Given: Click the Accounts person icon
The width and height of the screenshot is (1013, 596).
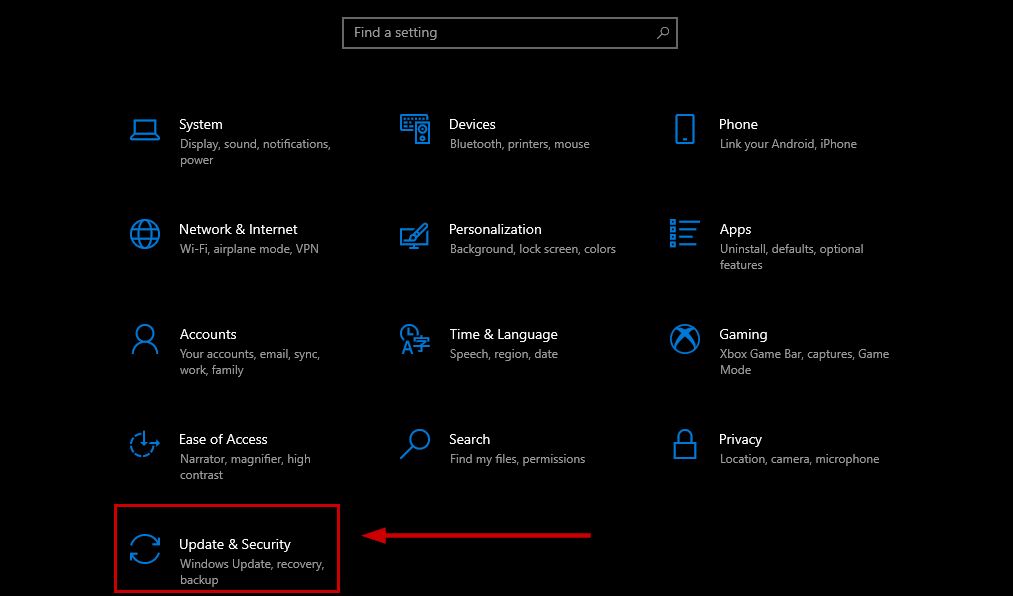Looking at the screenshot, I should [x=145, y=339].
